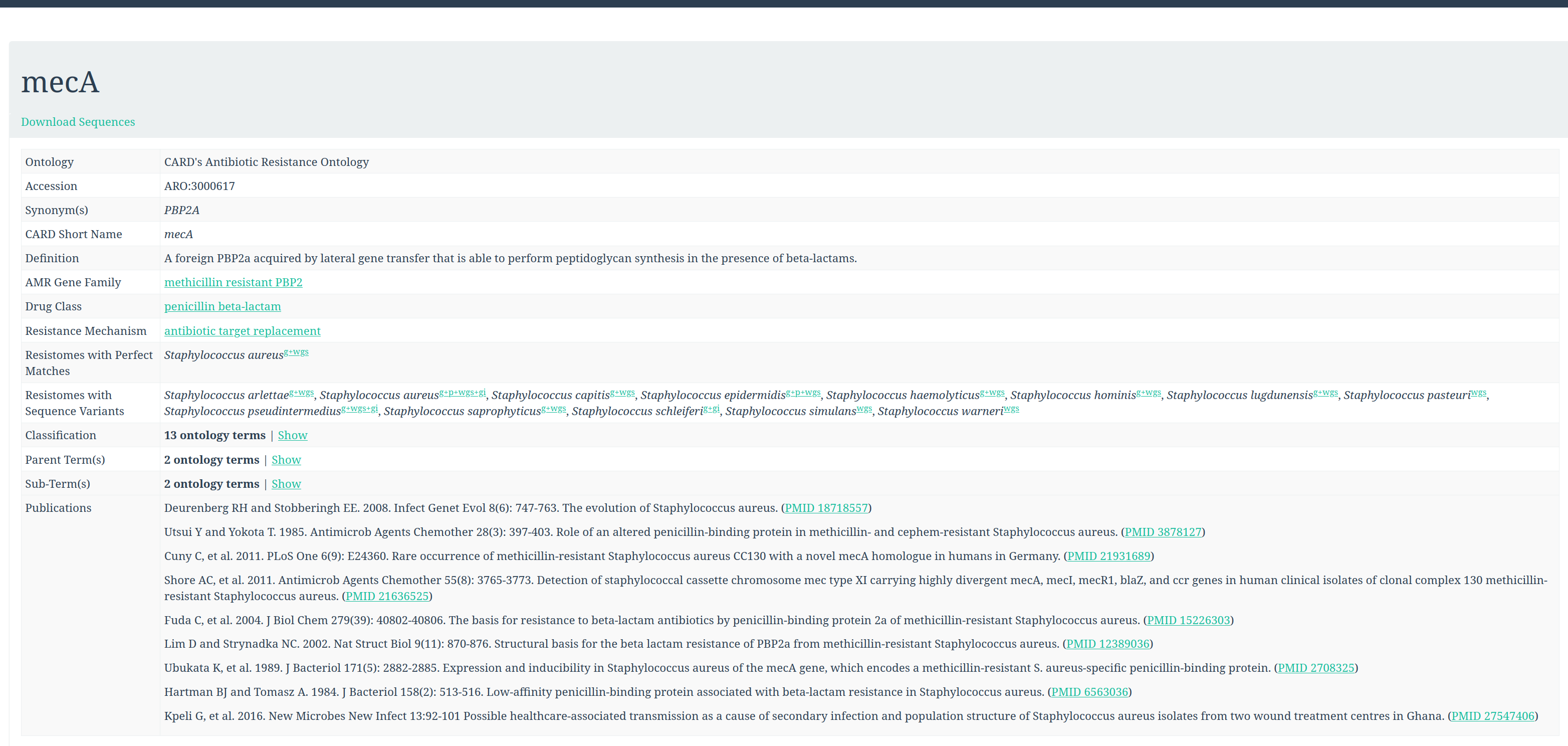Open the PMID 18718557 publication link
The height and width of the screenshot is (746, 1568).
(826, 508)
